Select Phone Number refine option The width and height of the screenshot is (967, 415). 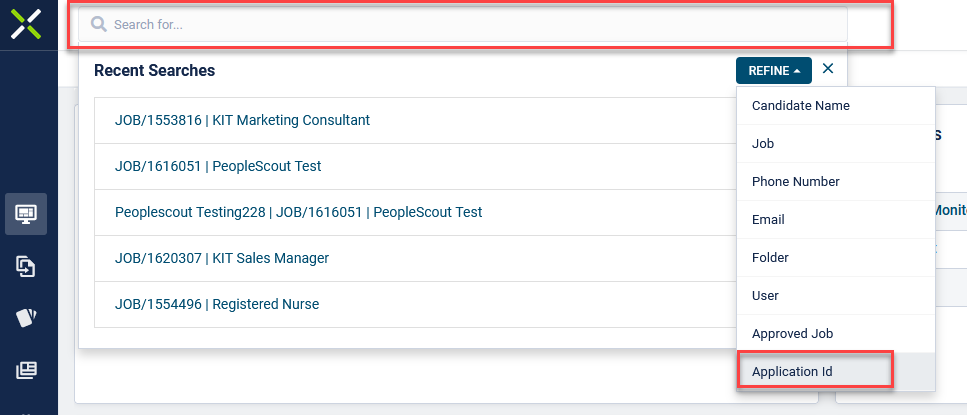[796, 182]
